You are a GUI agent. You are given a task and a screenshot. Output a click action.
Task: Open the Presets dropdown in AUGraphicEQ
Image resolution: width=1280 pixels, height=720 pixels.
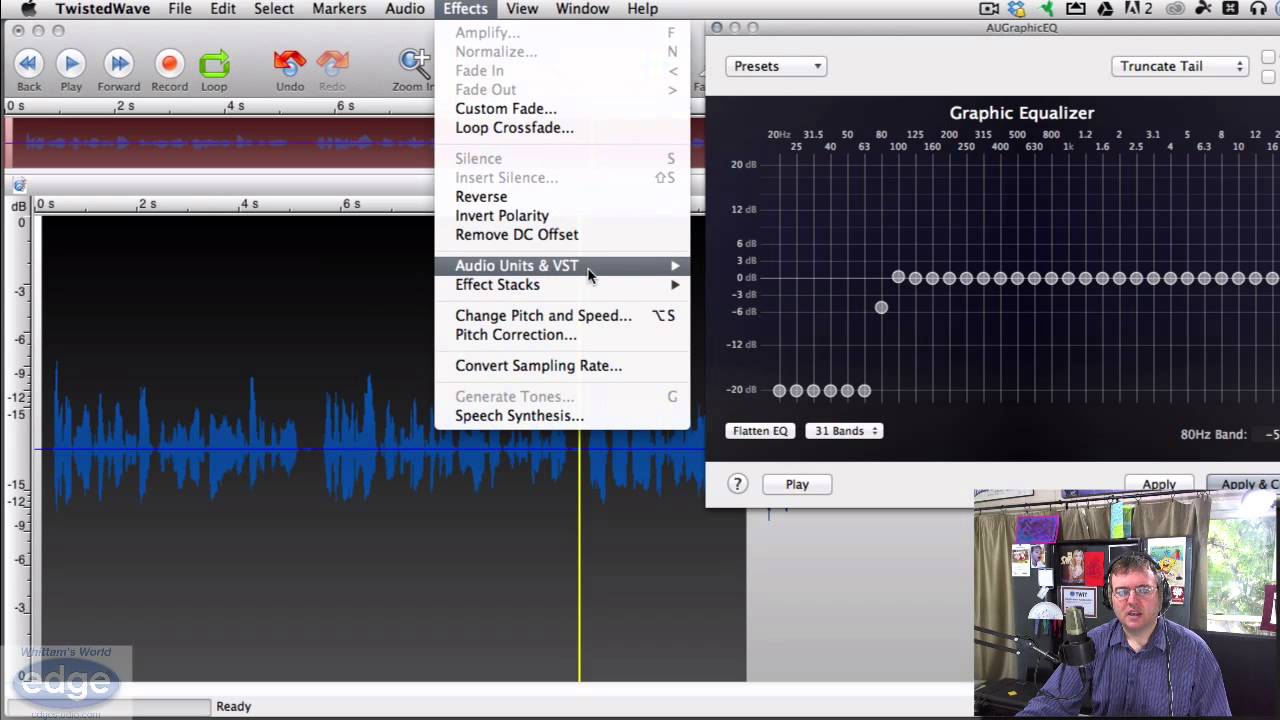(x=776, y=66)
